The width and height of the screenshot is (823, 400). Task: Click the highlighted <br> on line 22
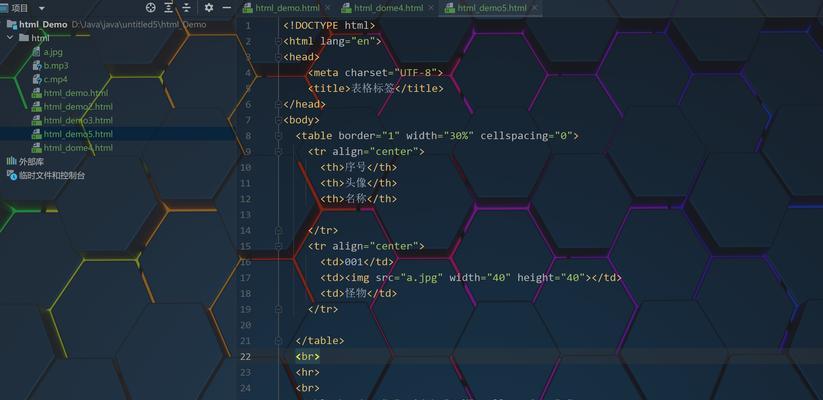[x=308, y=356]
